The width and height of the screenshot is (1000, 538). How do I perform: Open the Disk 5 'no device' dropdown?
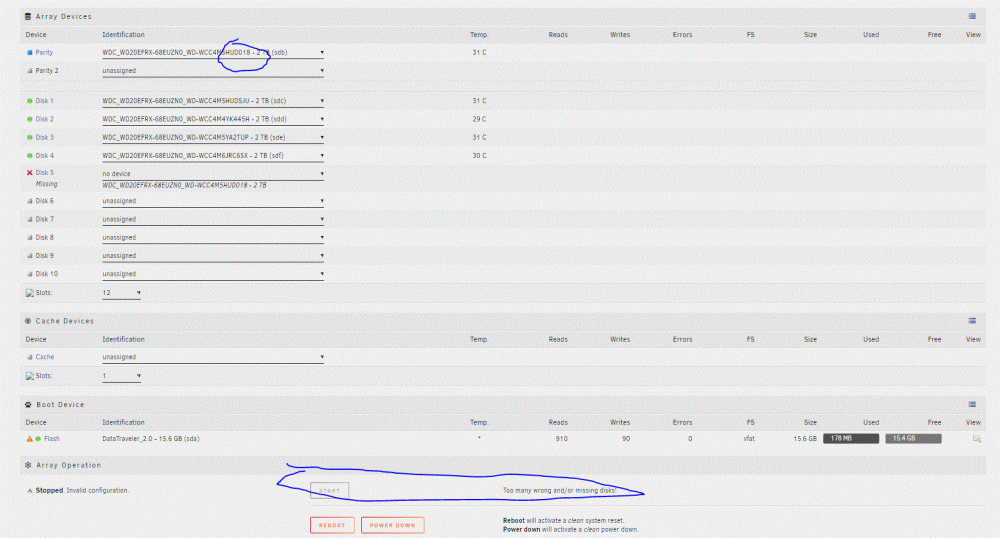pyautogui.click(x=213, y=173)
